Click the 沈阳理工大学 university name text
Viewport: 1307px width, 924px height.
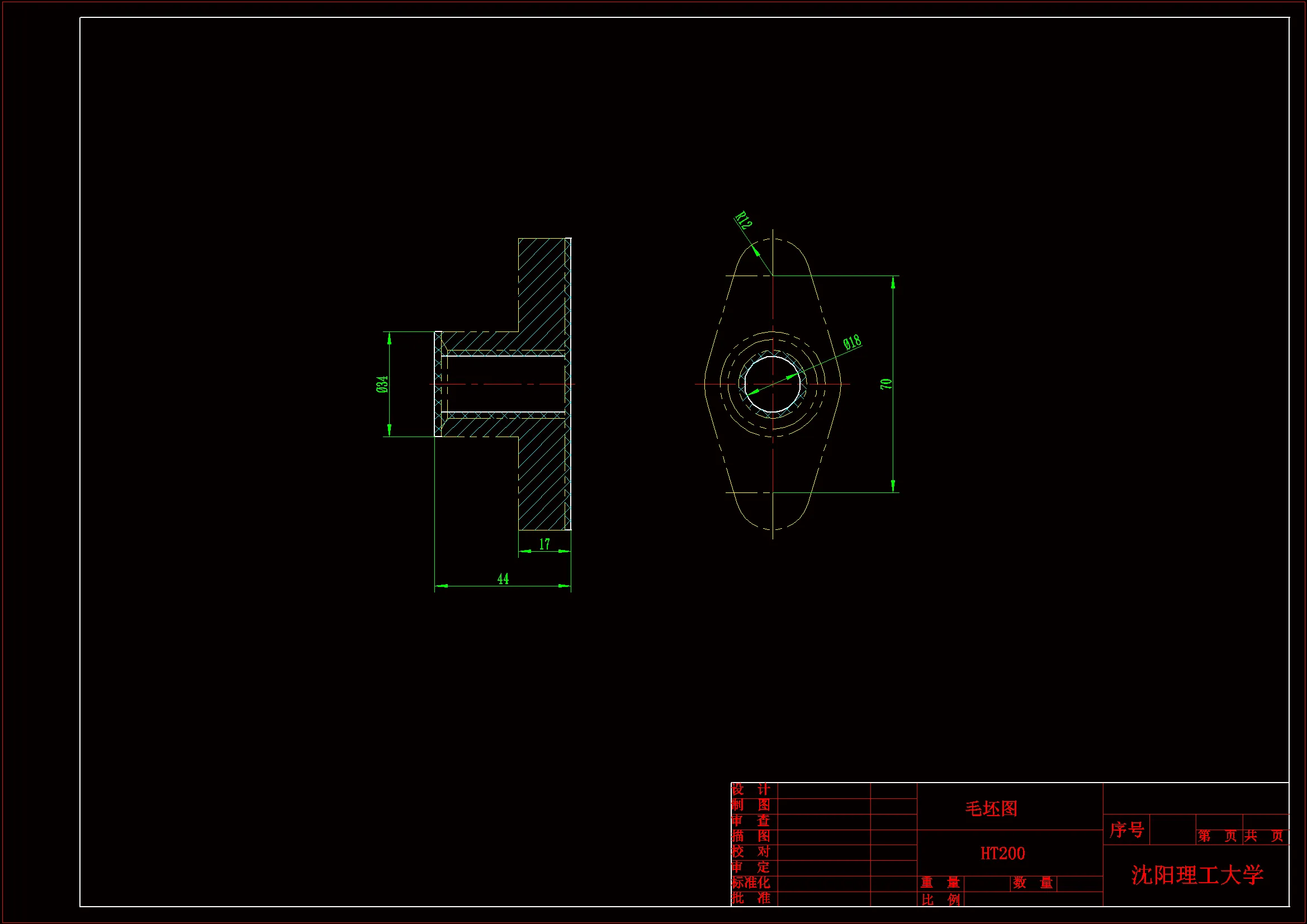[1196, 875]
